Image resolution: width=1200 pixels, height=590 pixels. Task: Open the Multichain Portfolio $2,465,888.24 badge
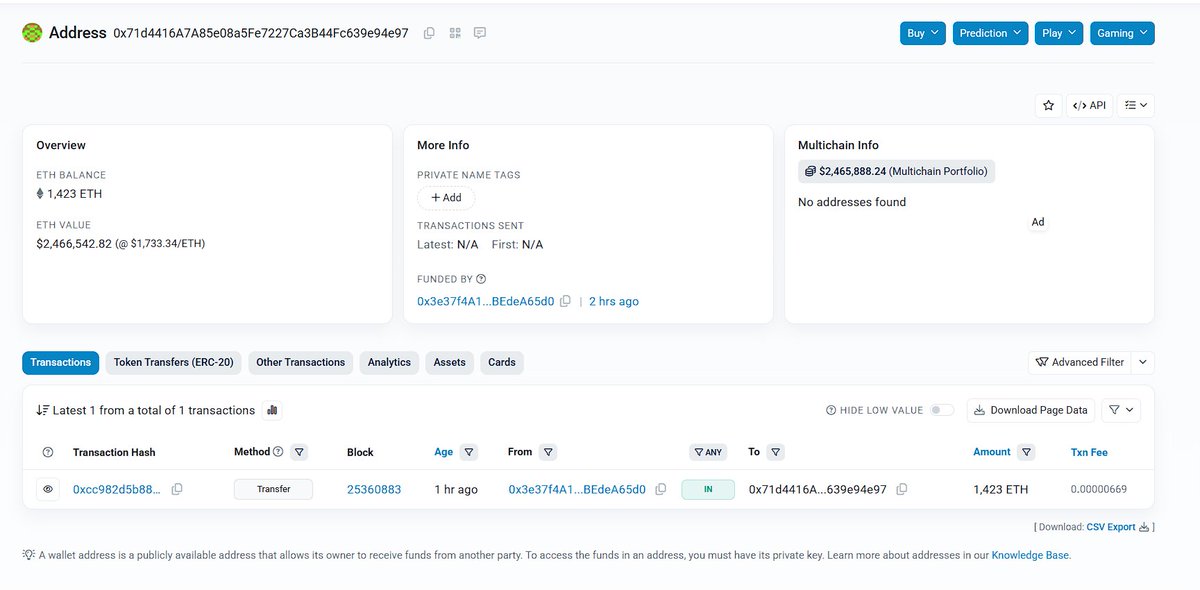896,171
